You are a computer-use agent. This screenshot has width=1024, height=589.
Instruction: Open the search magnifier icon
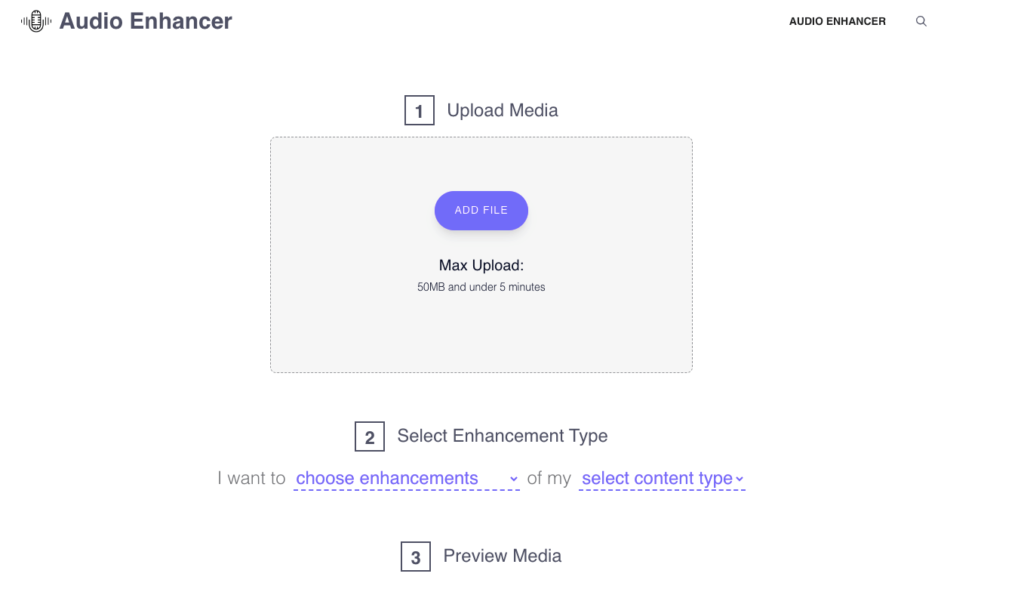pyautogui.click(x=921, y=21)
